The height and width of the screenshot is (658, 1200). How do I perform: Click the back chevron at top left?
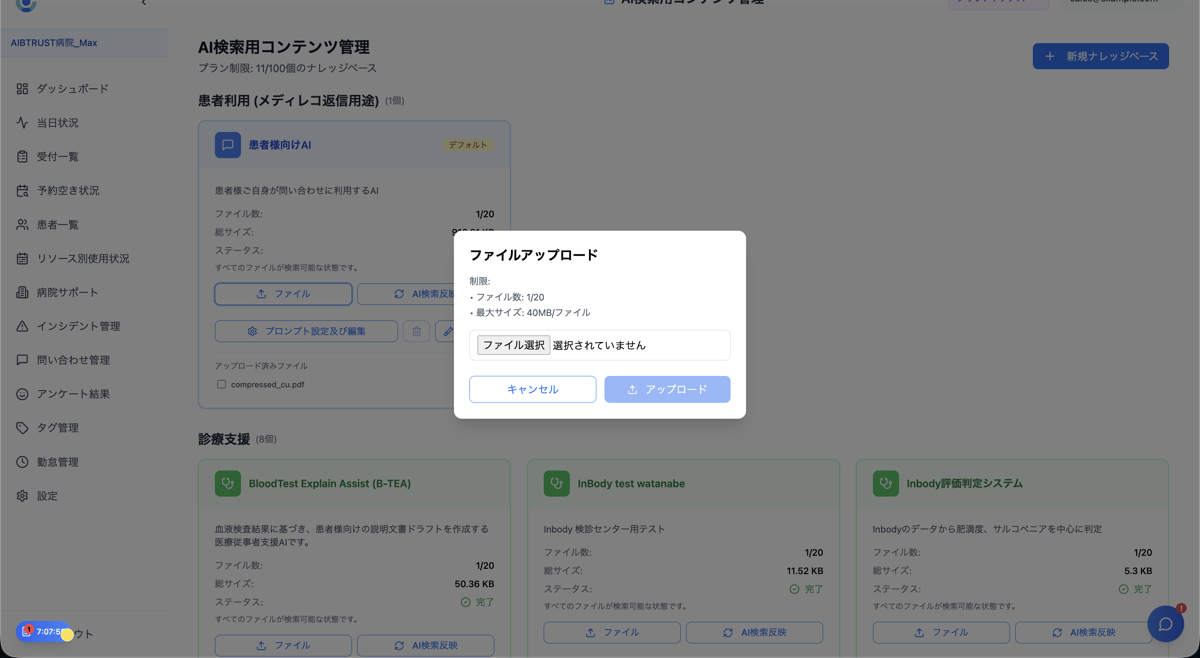(143, 3)
